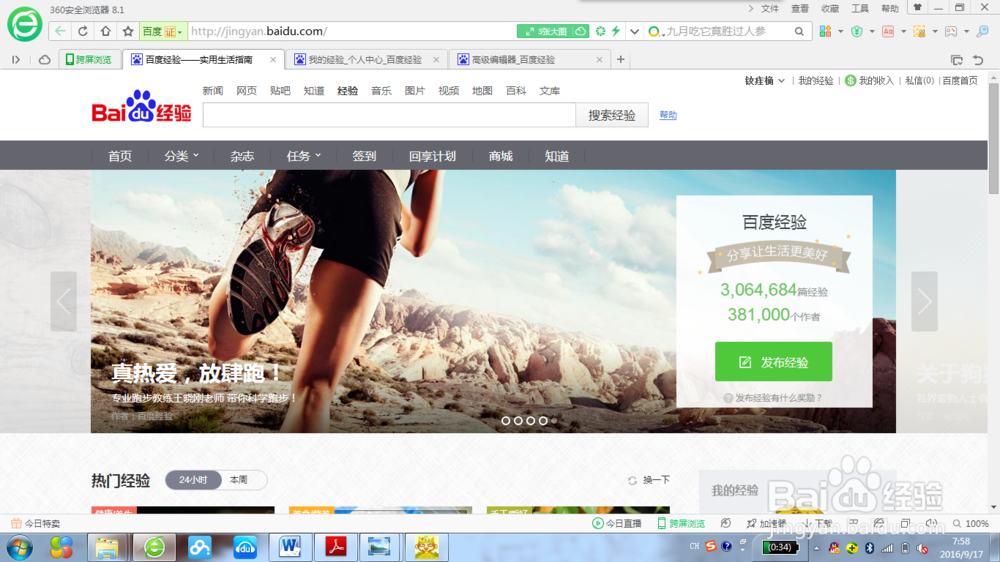Image resolution: width=1000 pixels, height=562 pixels.
Task: Click the blue magnifier find icon
Action: point(983,31)
